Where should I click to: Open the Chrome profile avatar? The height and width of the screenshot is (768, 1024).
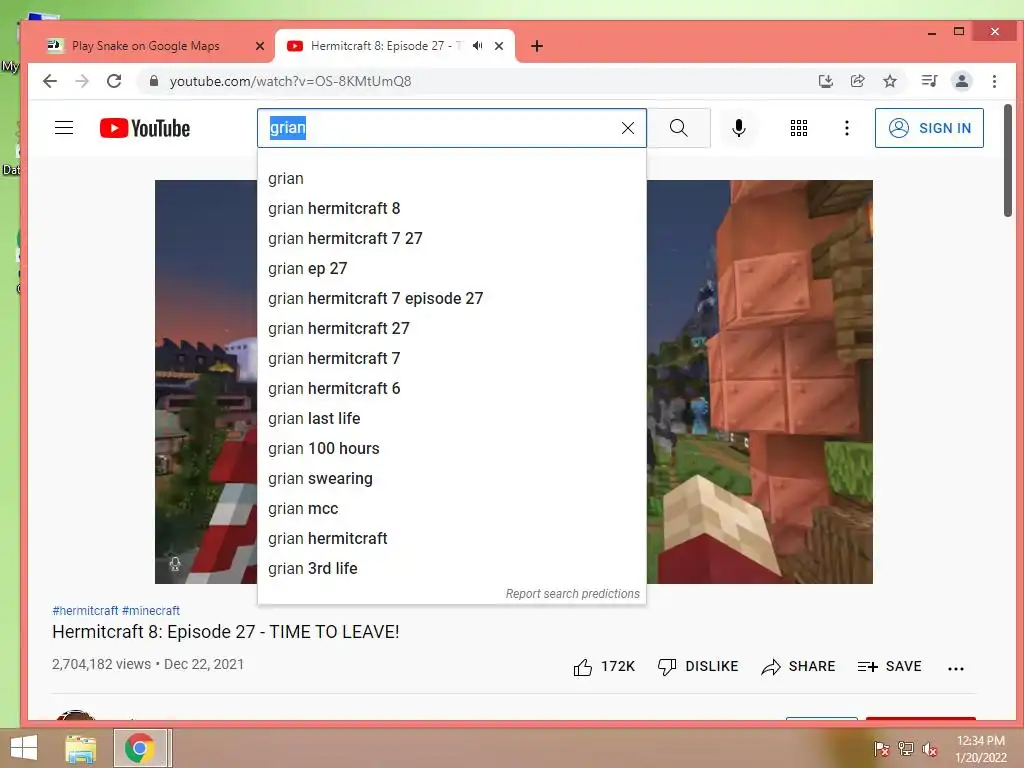(962, 81)
